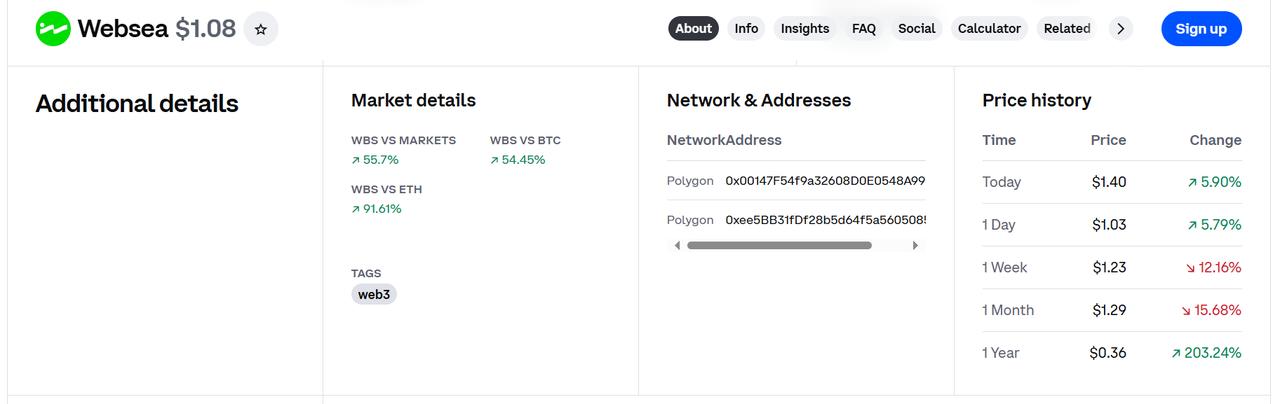Toggle the star watchlist button

261,29
